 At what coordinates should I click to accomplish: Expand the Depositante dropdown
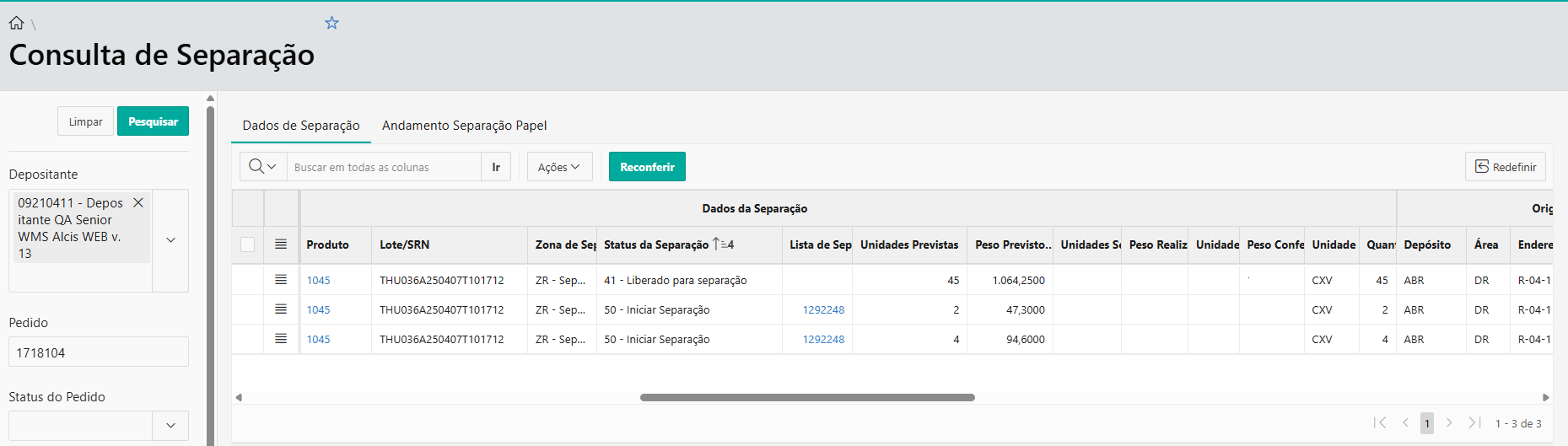pos(170,240)
